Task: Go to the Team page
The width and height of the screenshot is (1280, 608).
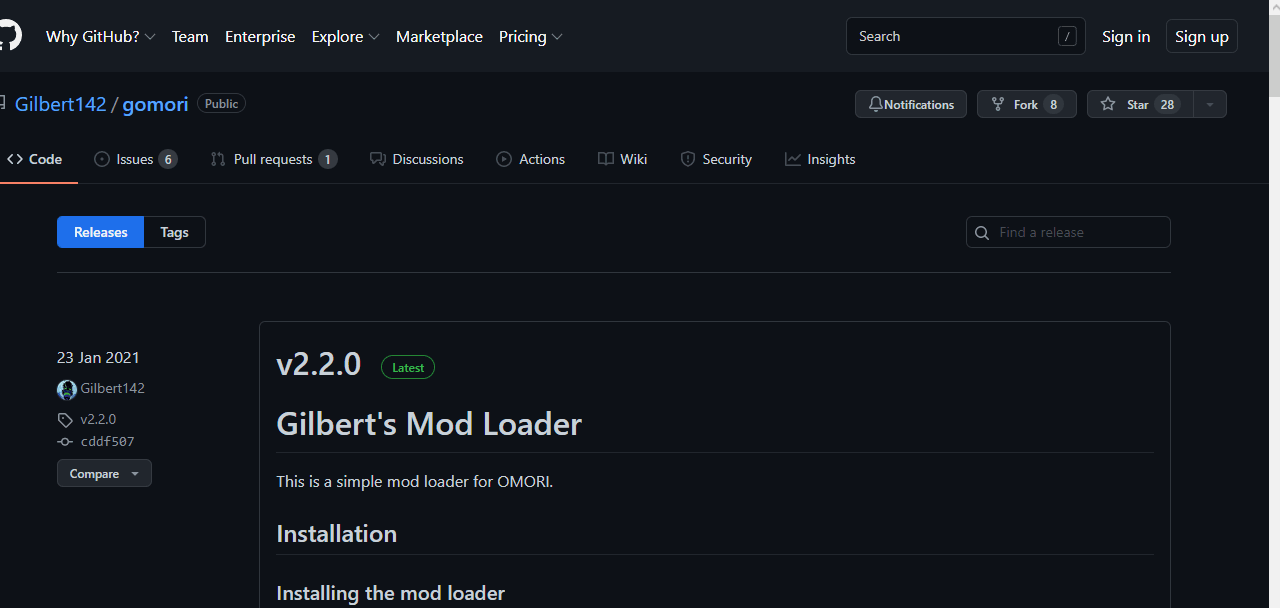Action: 190,36
